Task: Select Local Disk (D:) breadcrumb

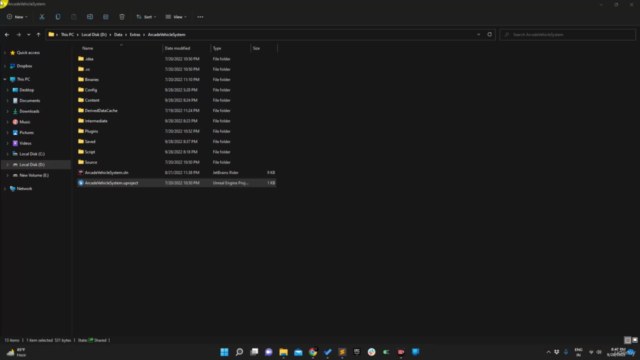Action: pyautogui.click(x=94, y=35)
